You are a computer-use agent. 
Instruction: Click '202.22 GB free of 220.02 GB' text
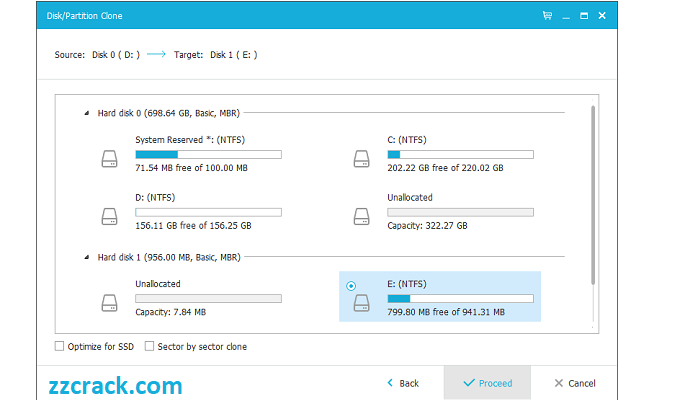[446, 168]
